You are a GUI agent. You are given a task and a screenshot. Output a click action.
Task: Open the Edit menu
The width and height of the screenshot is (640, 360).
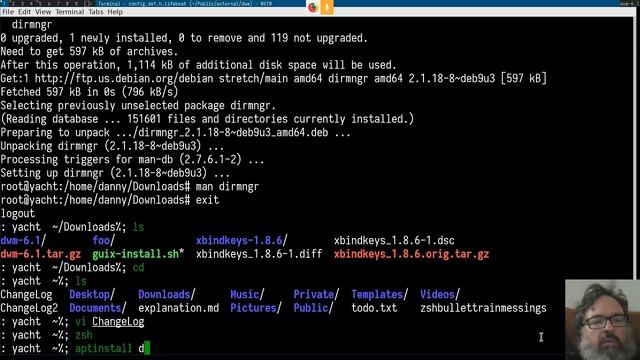tap(24, 12)
